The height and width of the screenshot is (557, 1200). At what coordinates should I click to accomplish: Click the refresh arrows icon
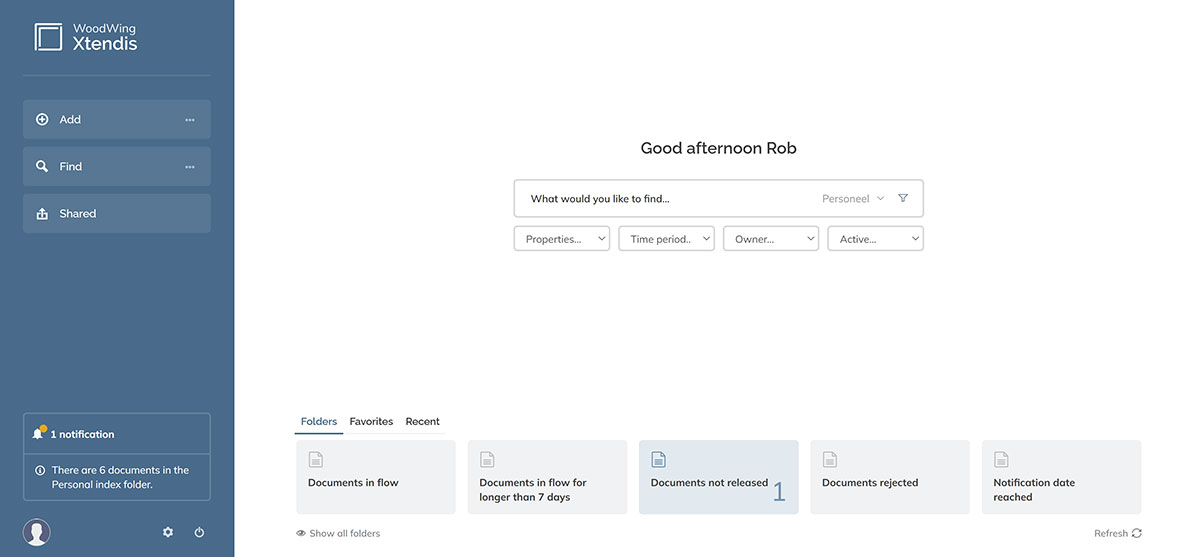(1136, 534)
